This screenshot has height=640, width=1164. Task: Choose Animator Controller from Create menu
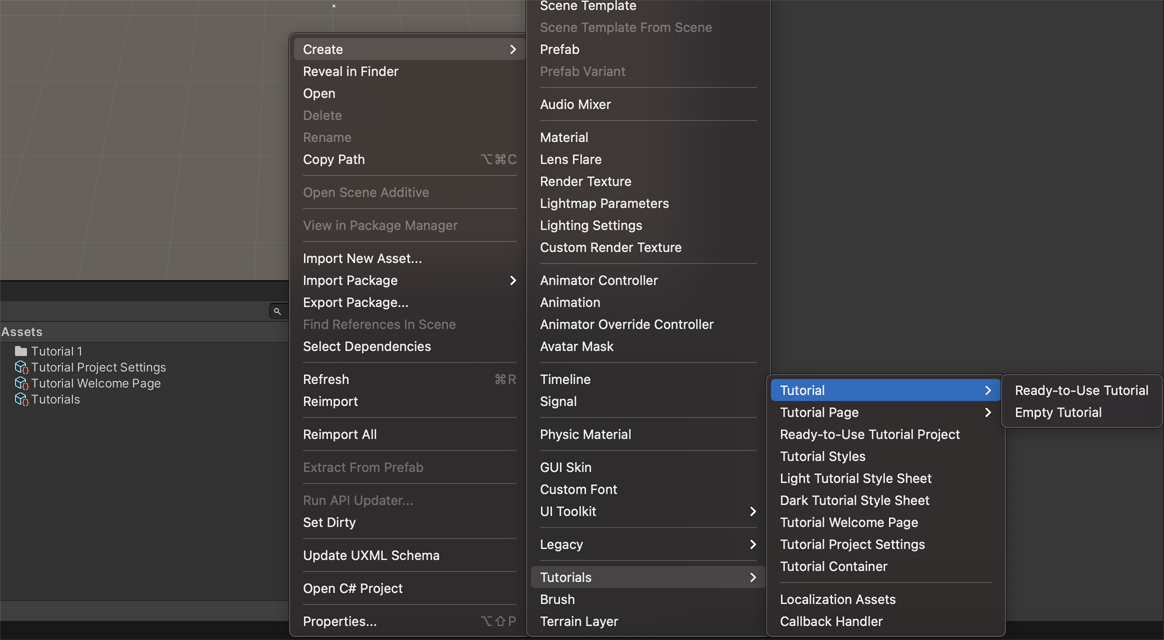click(x=599, y=280)
